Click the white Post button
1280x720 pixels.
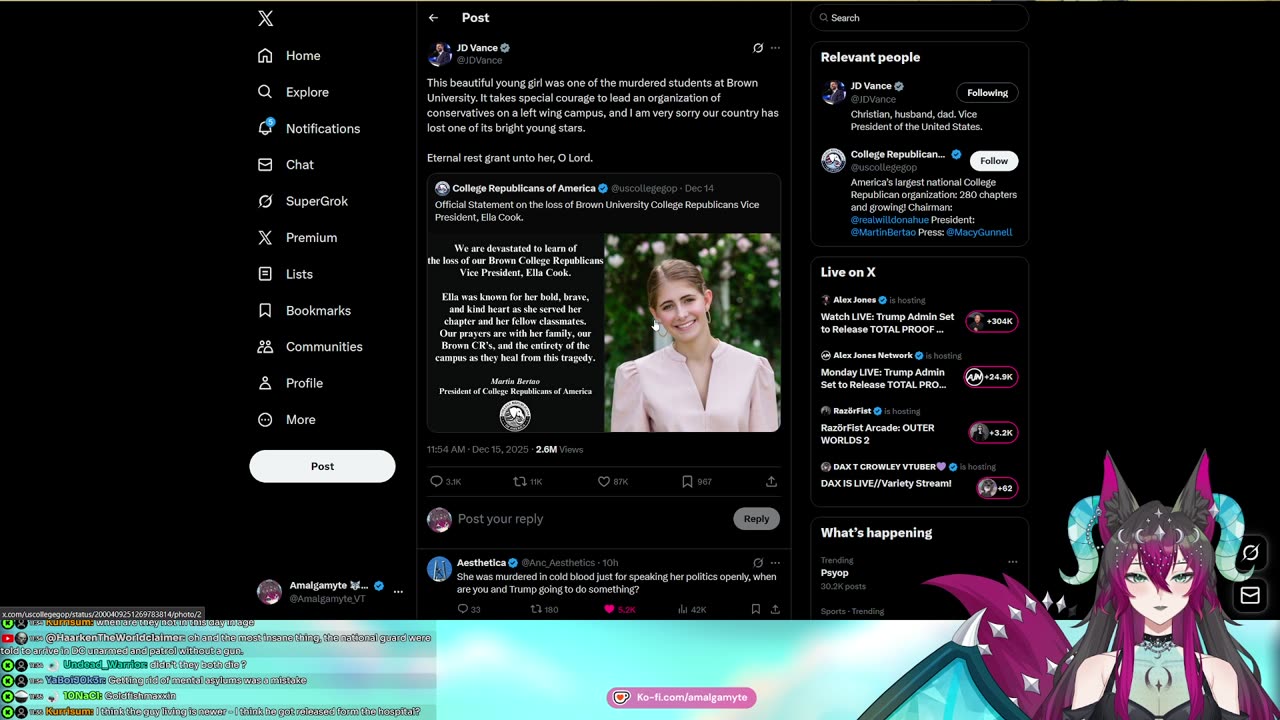point(322,466)
